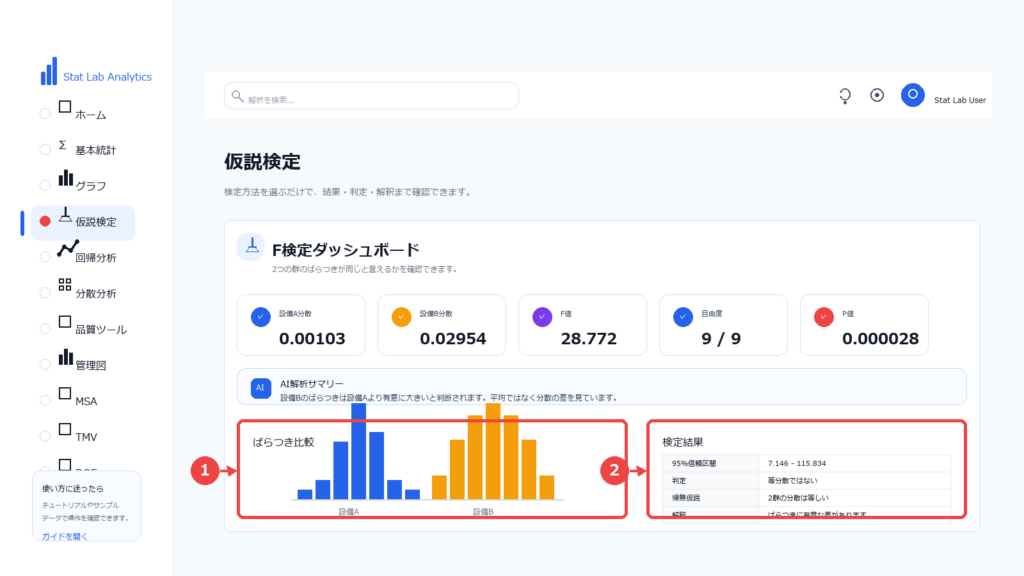Click the purple check icon for F値
This screenshot has width=1024, height=576.
pos(542,317)
